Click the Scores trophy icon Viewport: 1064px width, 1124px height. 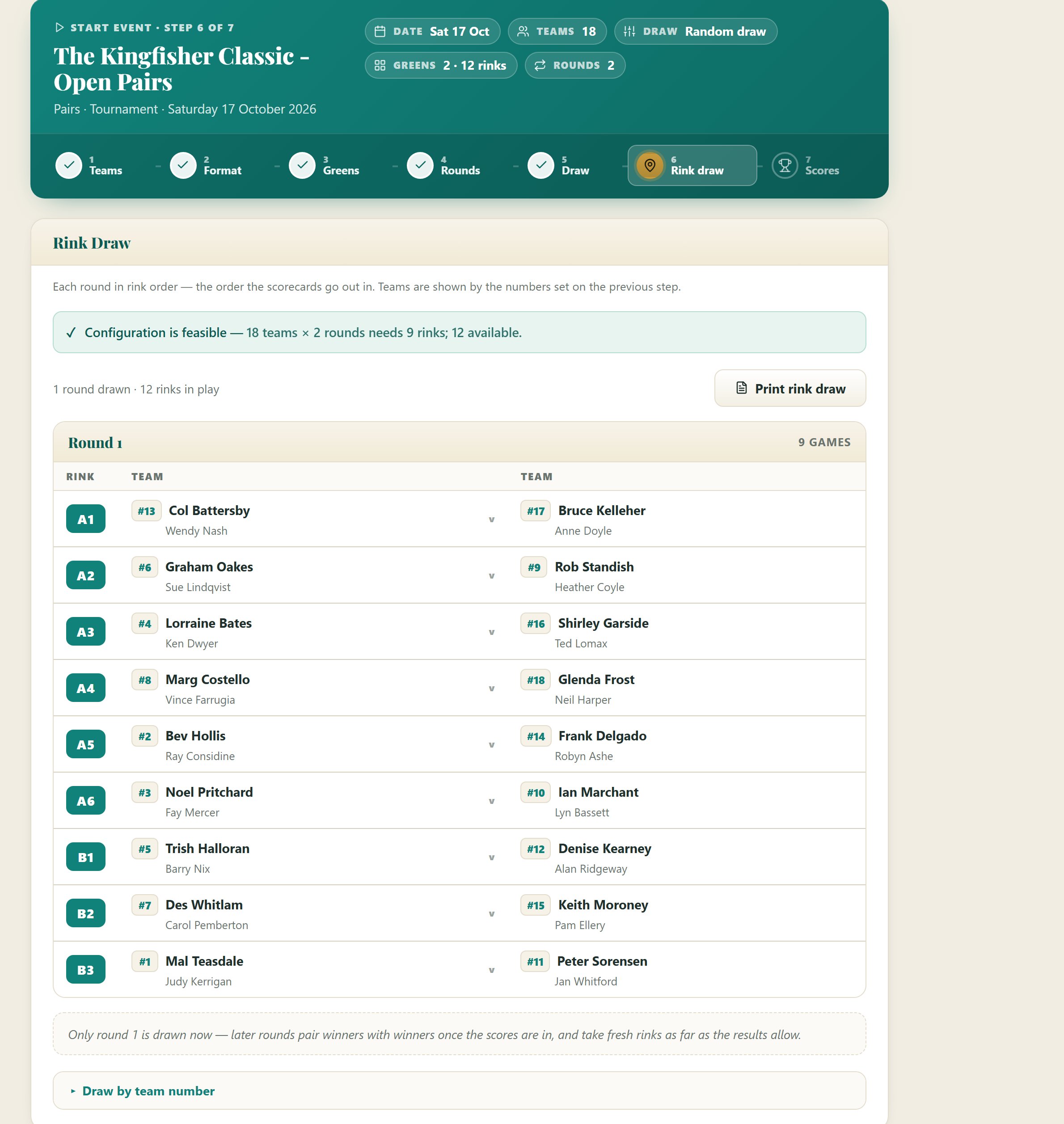(785, 165)
